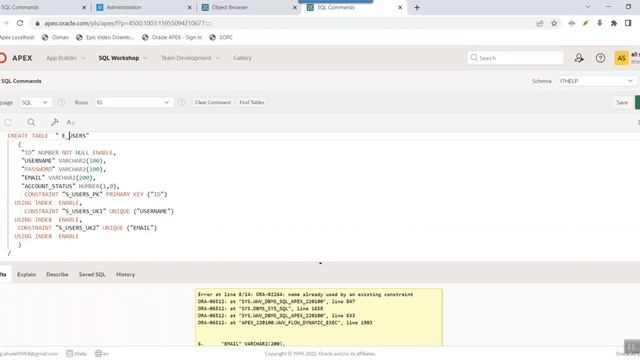Click the "S_USERS_UK2" UNIQUE constraint line
The width and height of the screenshot is (640, 360).
coord(87,228)
